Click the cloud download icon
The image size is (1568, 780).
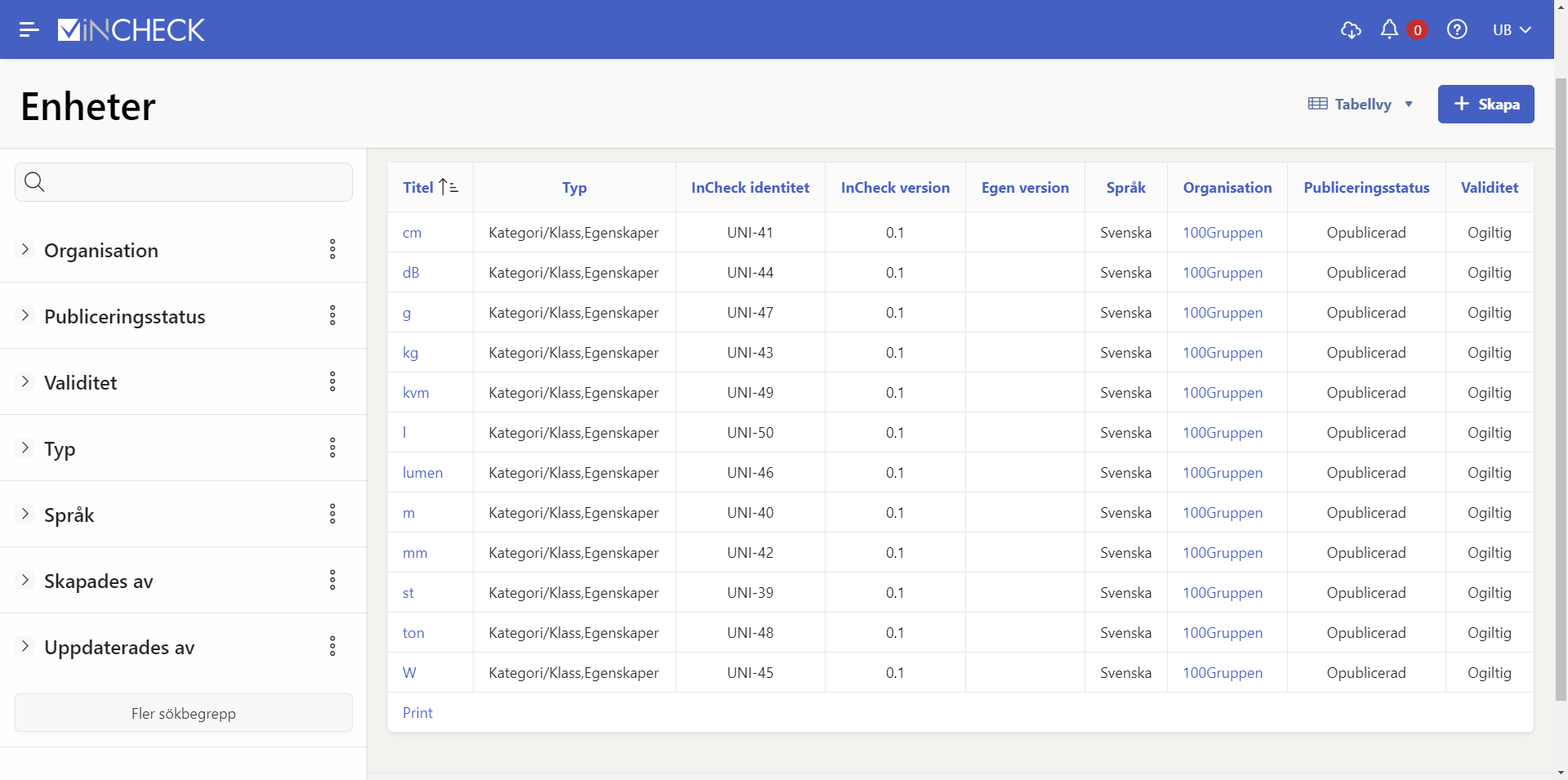(1351, 29)
